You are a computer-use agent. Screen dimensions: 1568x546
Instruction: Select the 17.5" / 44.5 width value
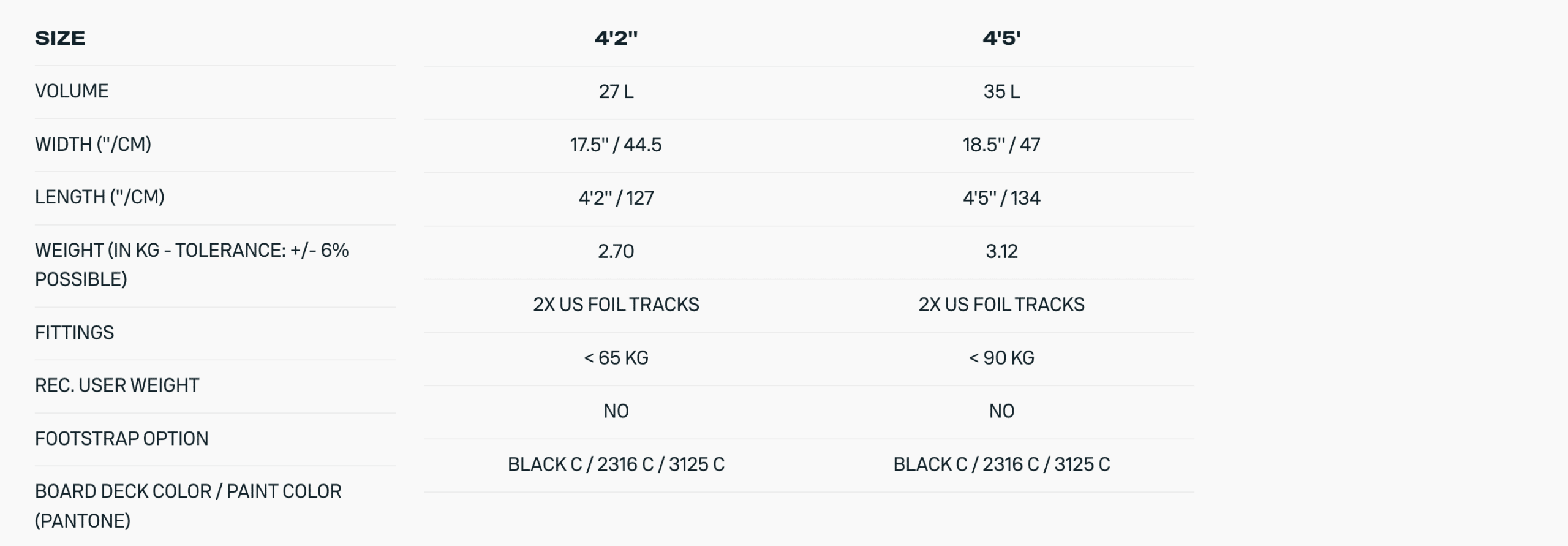(x=616, y=145)
